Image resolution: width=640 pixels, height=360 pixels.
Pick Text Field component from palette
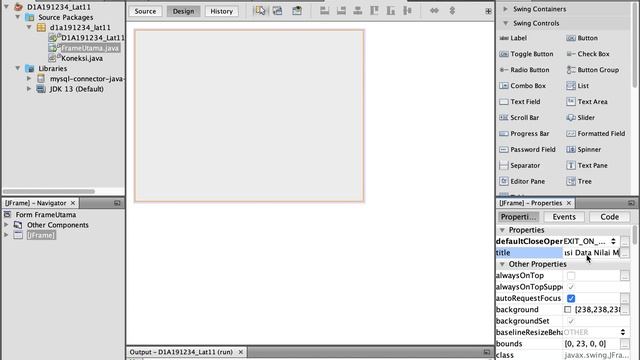520,102
